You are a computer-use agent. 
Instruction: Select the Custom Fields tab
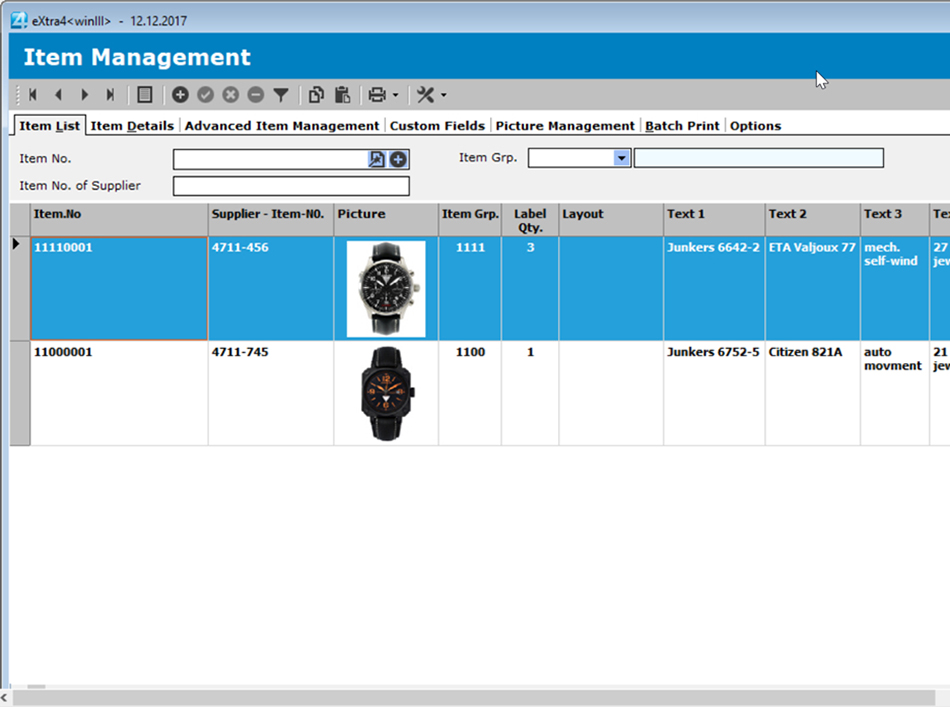tap(437, 125)
